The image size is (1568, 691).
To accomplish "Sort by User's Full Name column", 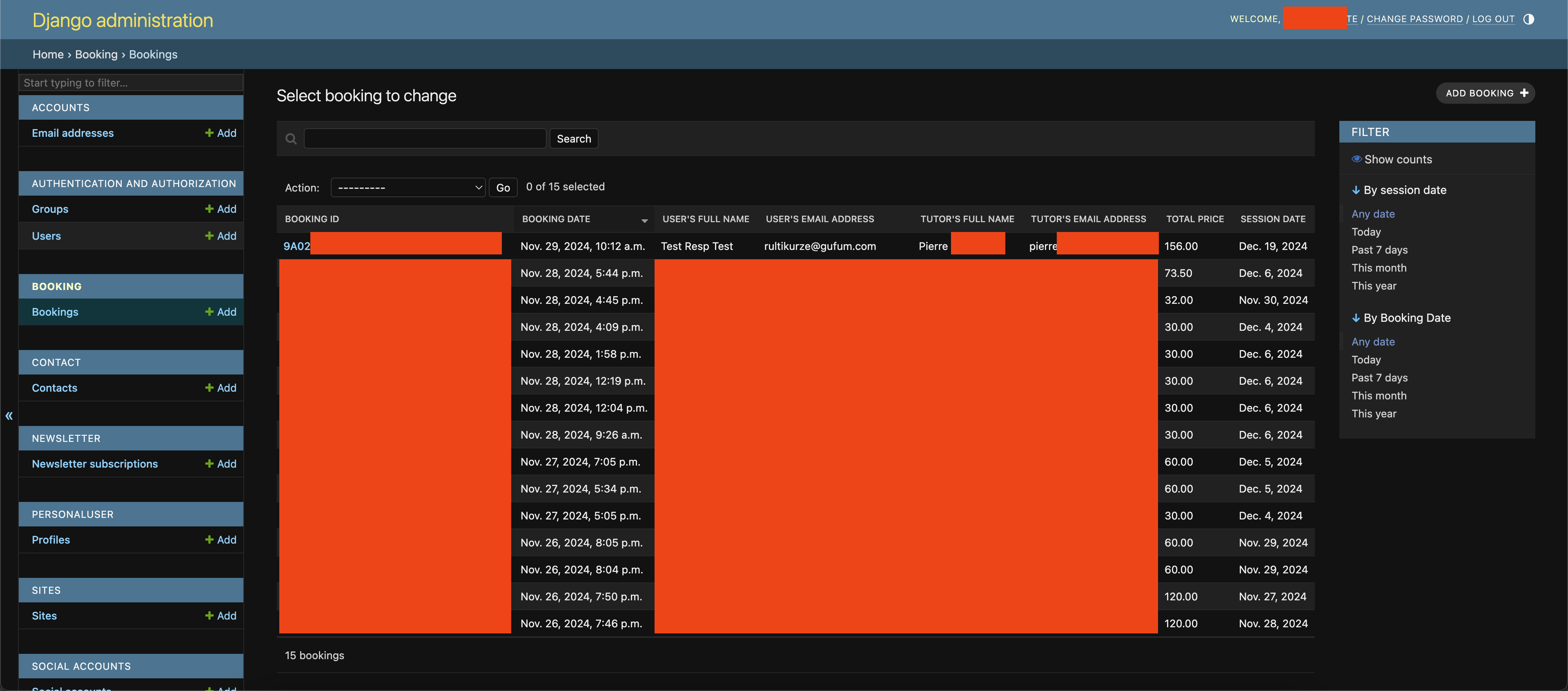I will 706,219.
